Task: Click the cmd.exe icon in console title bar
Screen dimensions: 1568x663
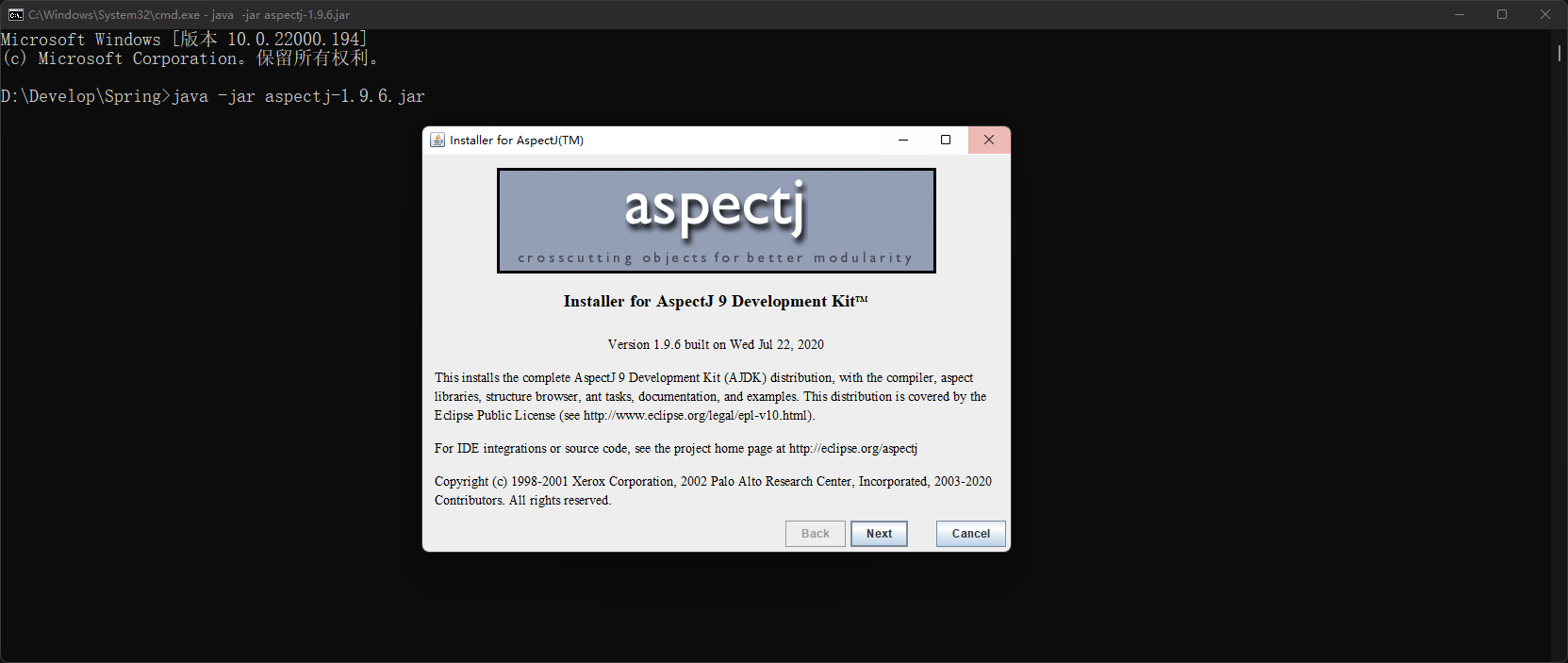Action: (x=15, y=14)
